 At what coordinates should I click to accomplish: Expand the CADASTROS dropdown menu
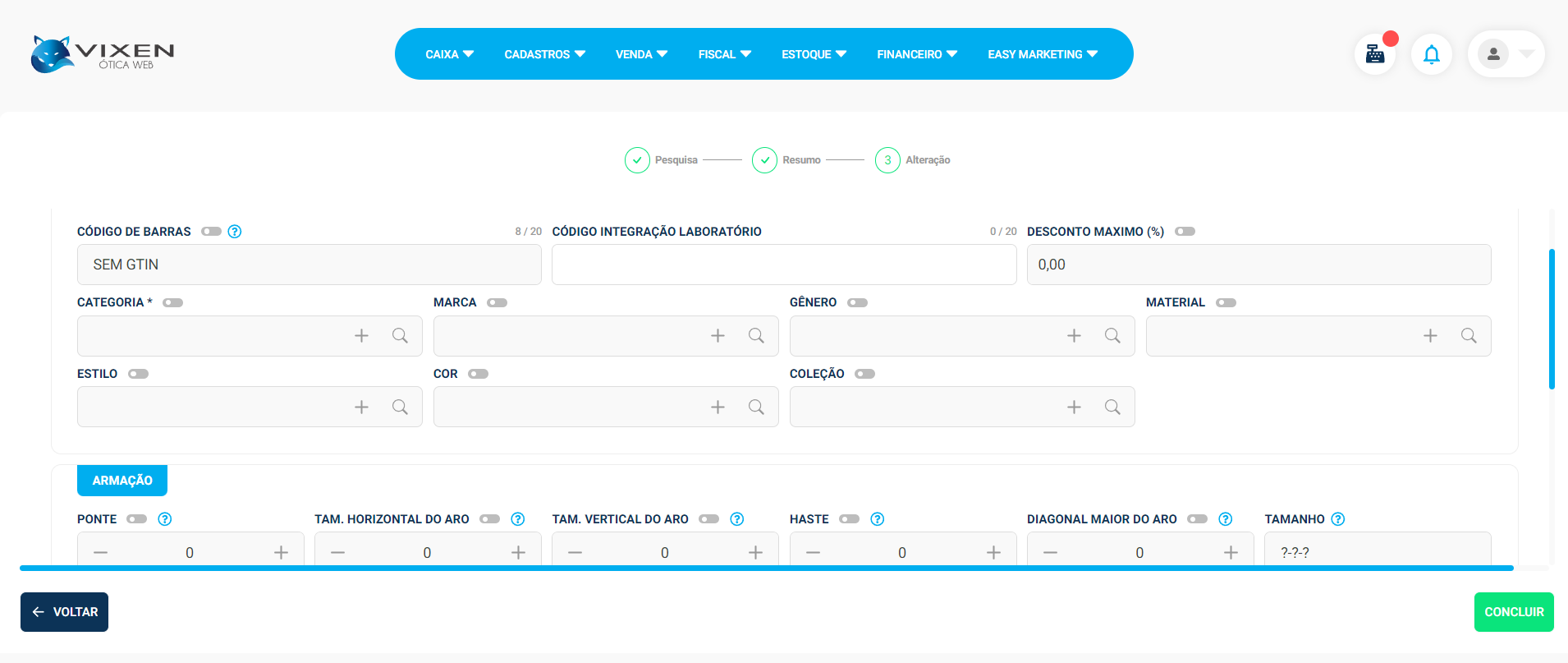[x=544, y=54]
